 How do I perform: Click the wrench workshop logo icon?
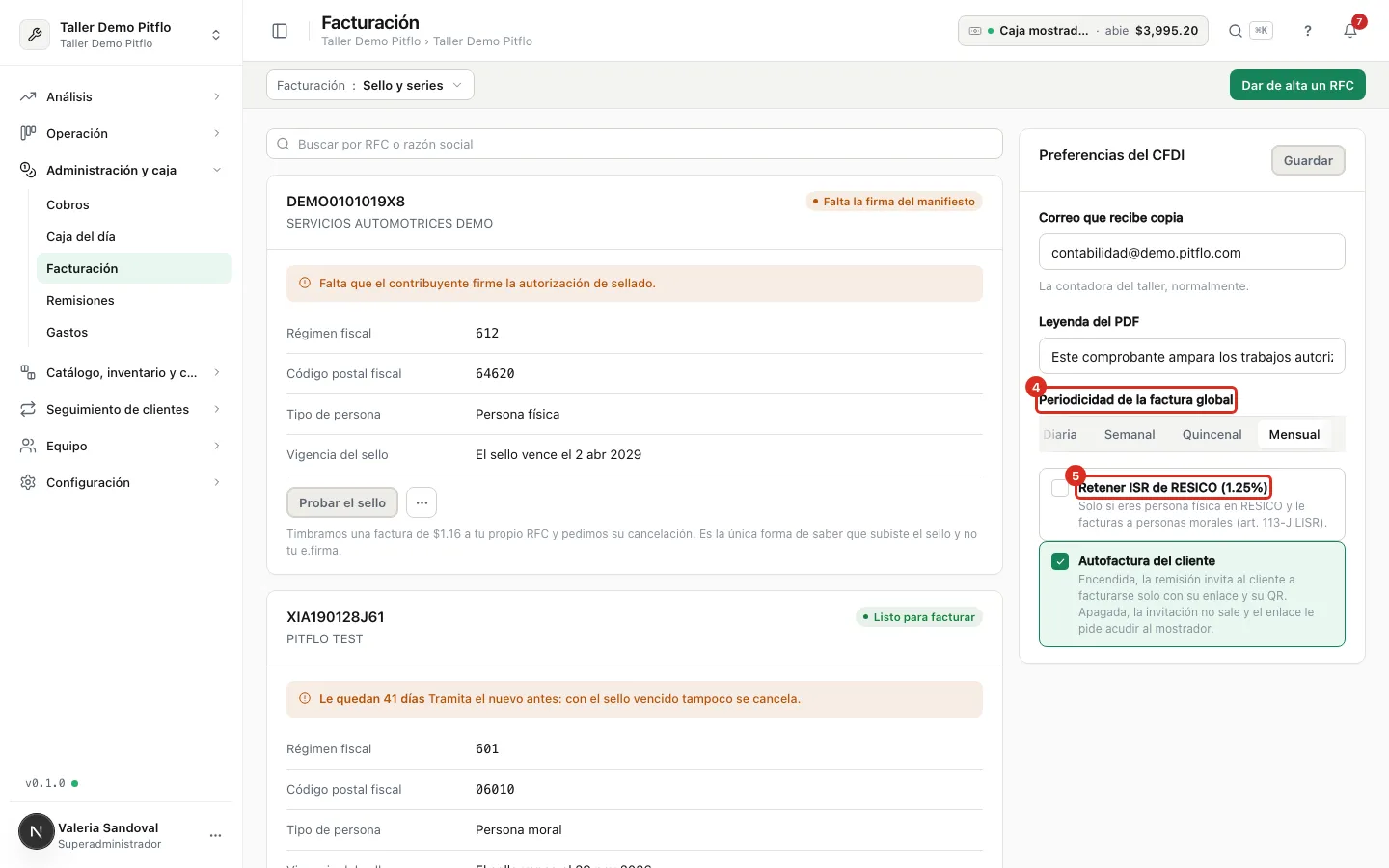(35, 35)
